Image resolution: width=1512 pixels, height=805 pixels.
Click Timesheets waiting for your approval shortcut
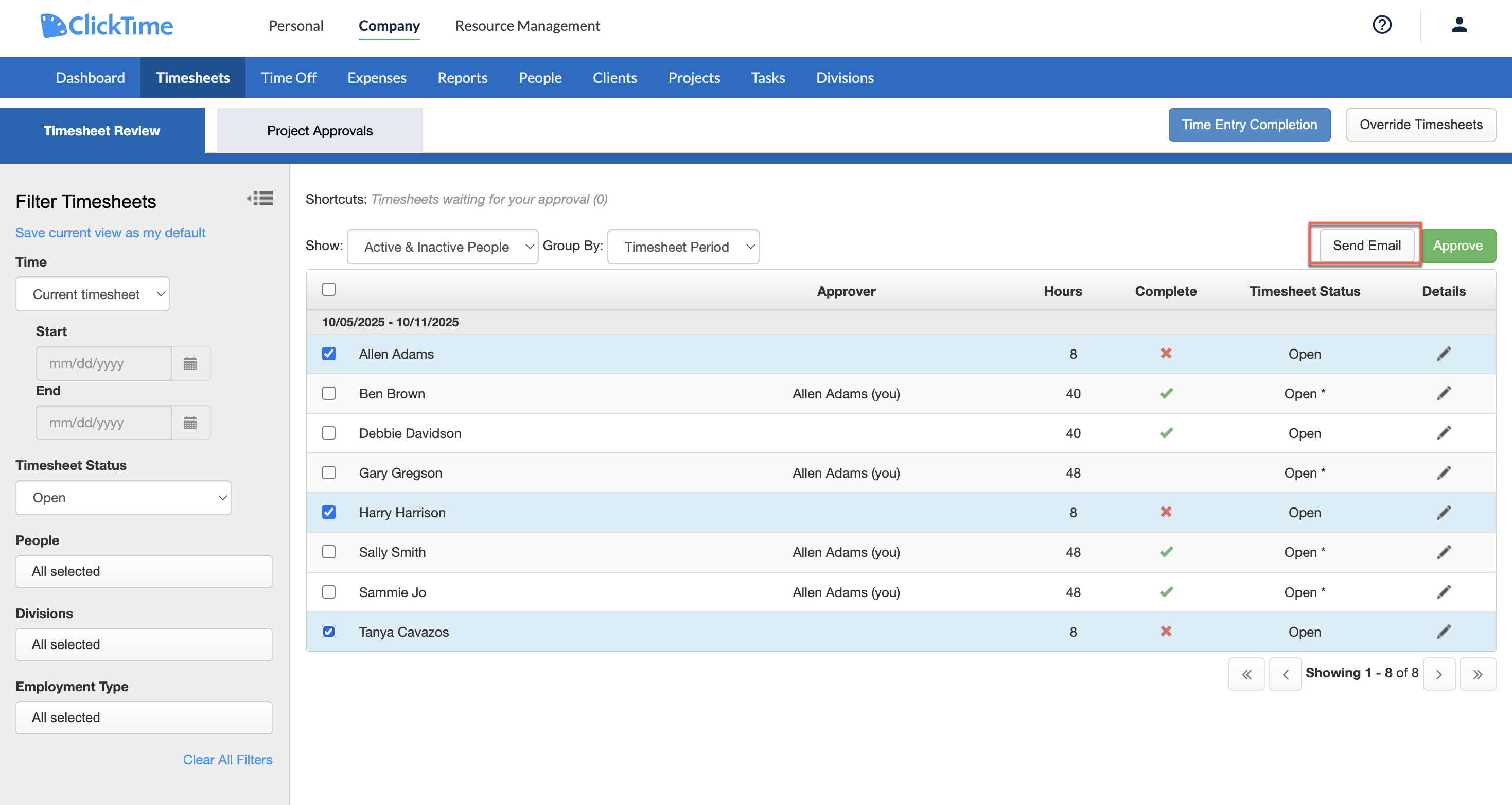pyautogui.click(x=489, y=199)
